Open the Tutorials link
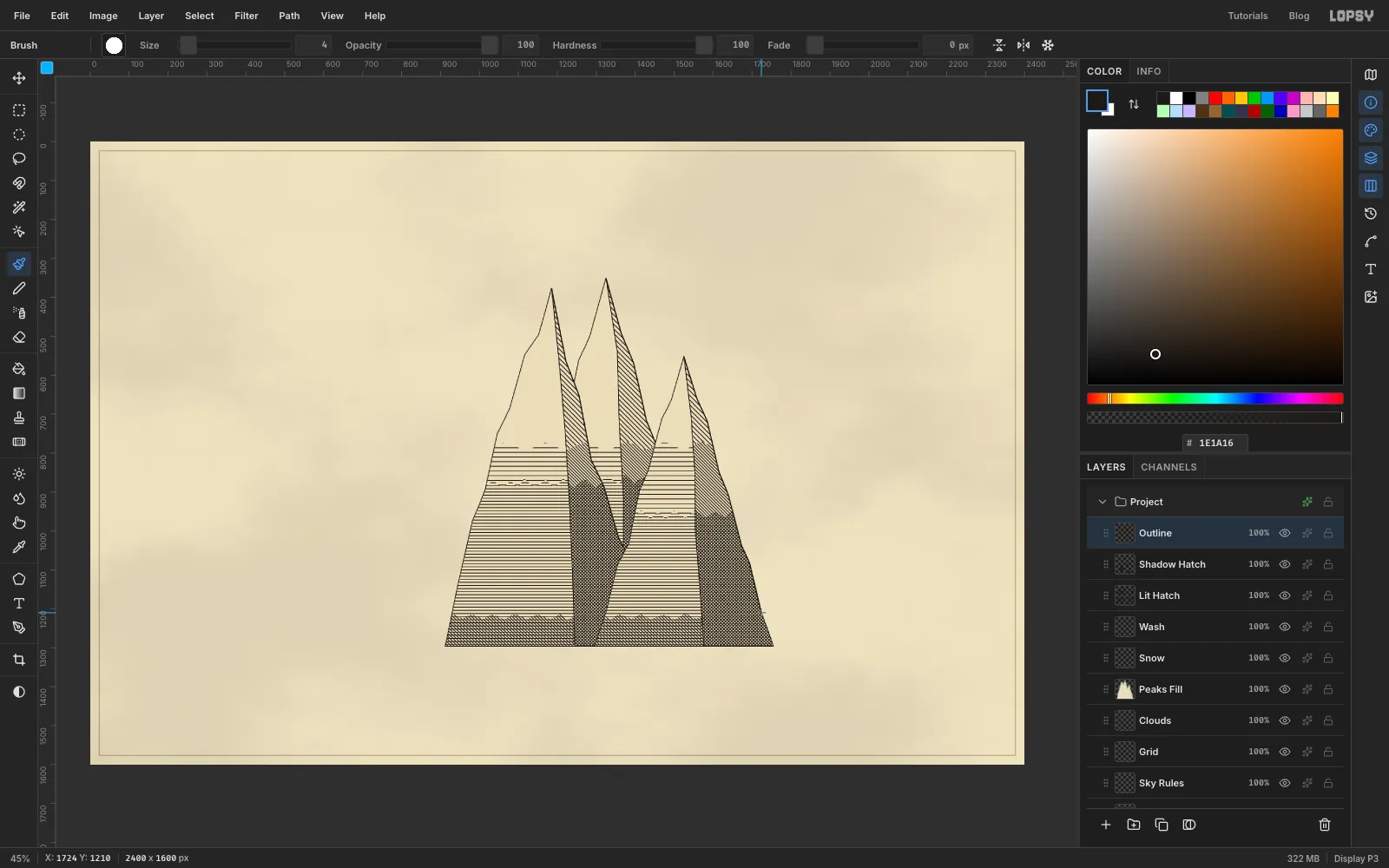 point(1247,16)
